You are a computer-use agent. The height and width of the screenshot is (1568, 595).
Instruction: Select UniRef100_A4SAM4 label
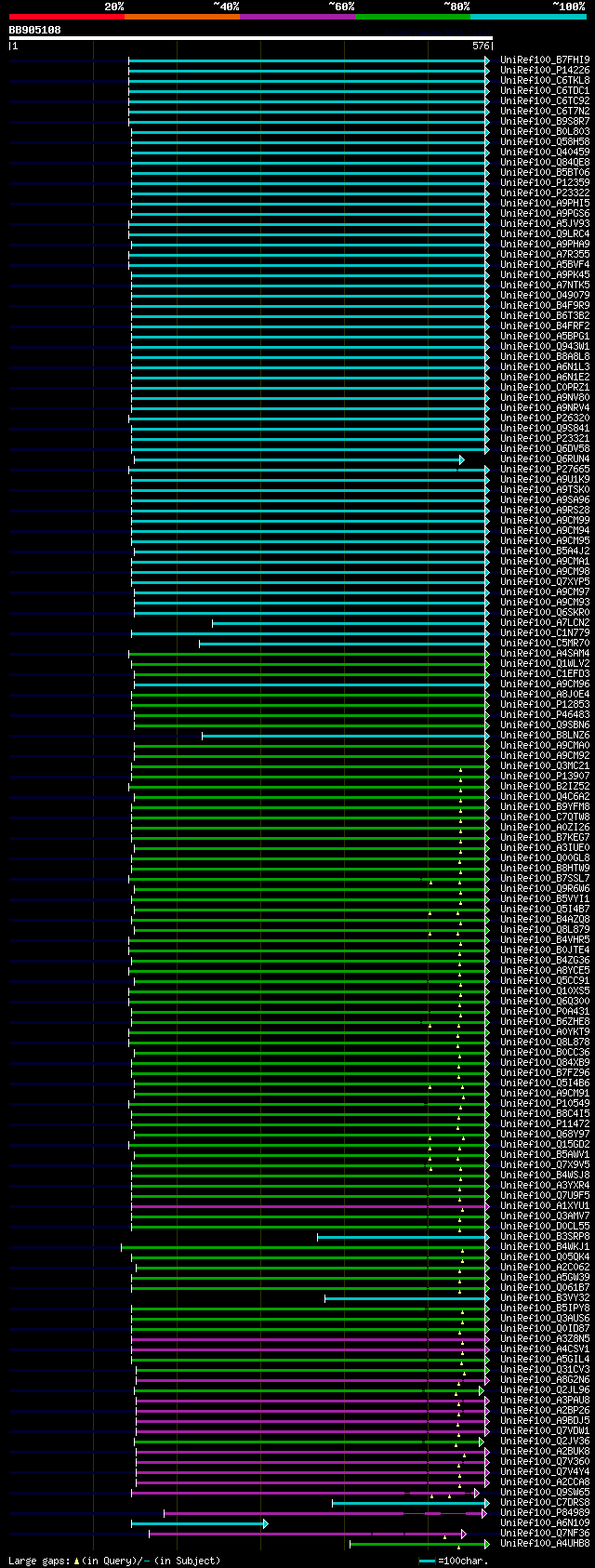click(x=545, y=653)
